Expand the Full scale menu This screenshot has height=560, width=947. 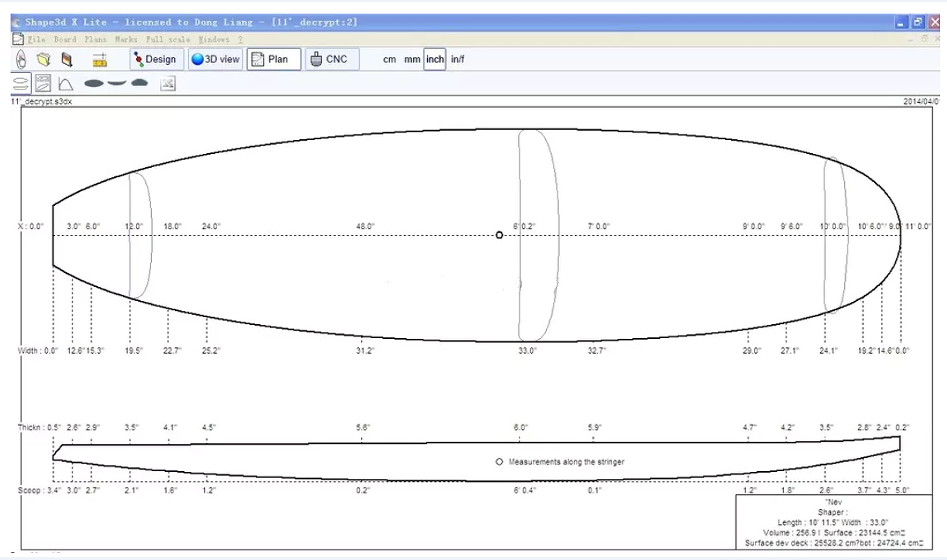169,39
